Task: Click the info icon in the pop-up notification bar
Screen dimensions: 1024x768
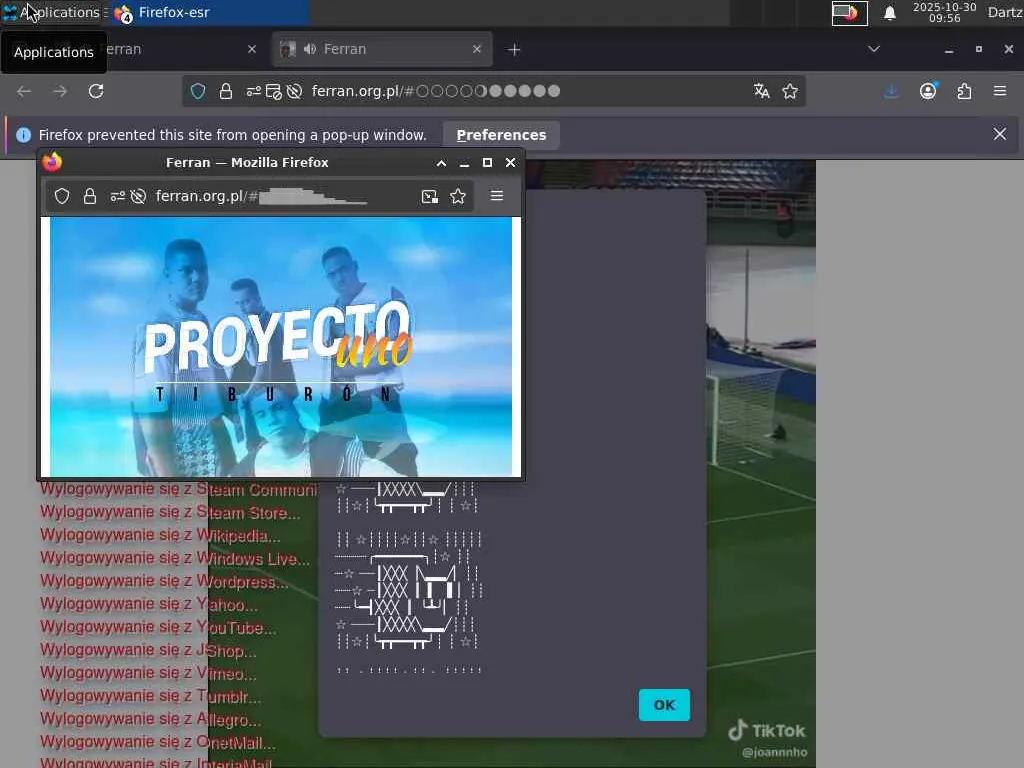Action: [x=24, y=135]
